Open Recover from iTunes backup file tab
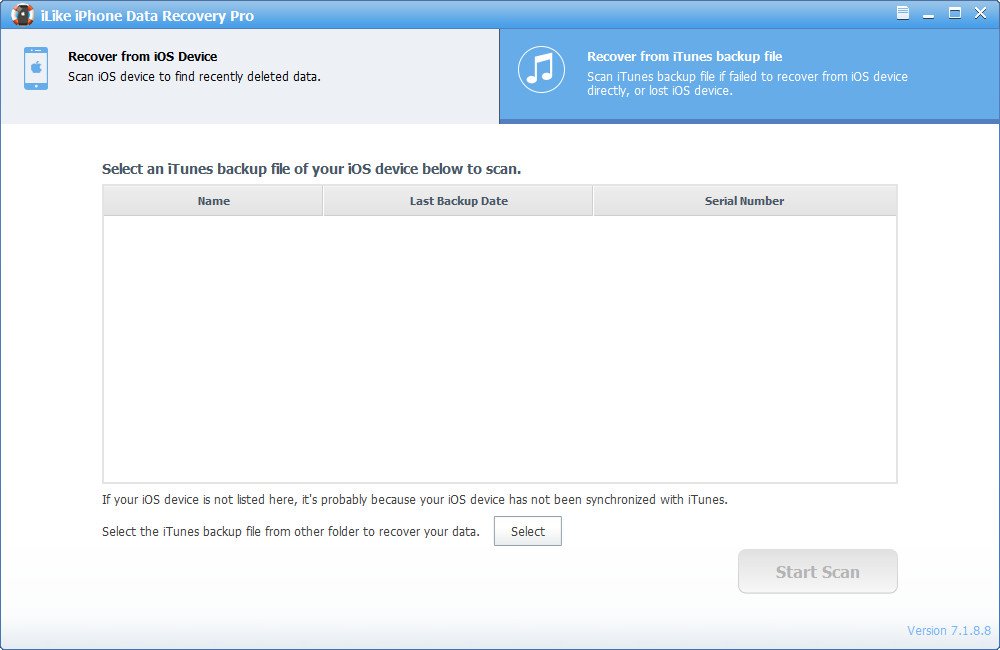This screenshot has height=650, width=1000. (749, 76)
